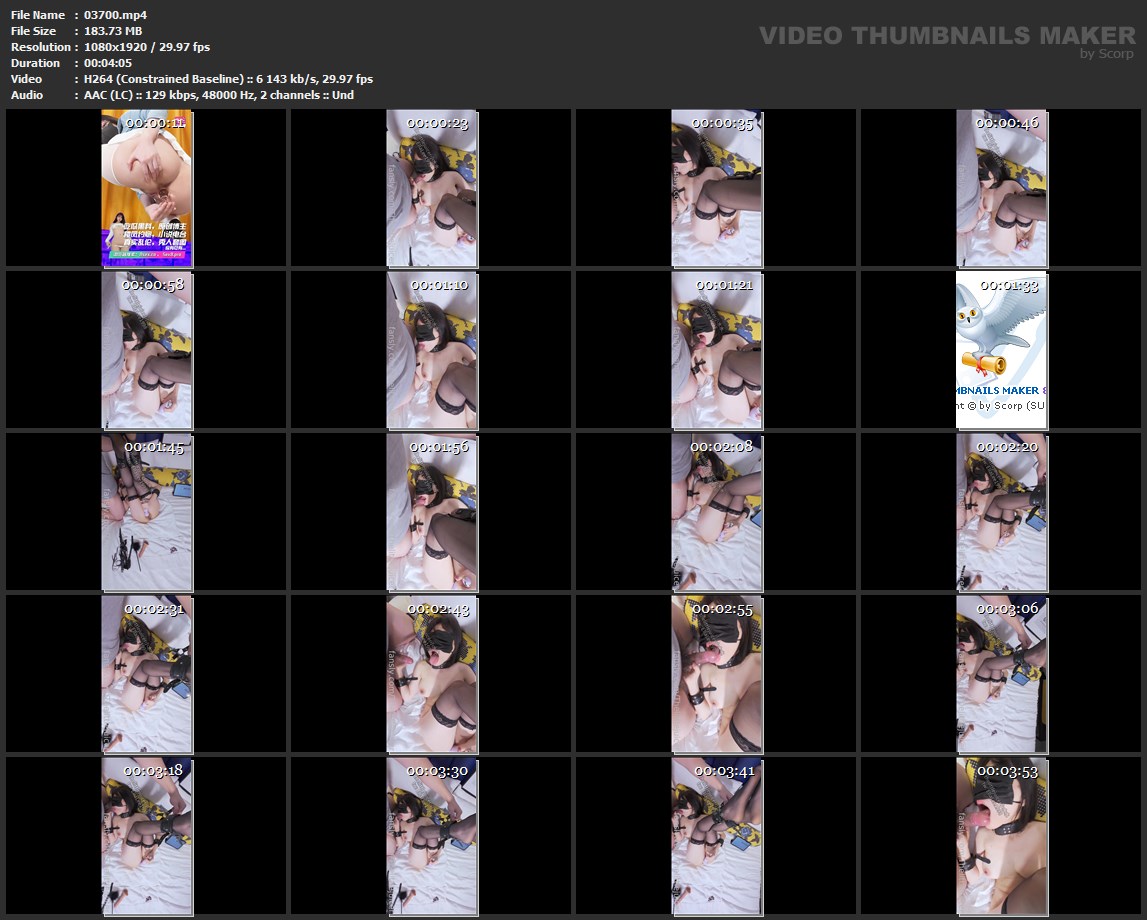Image resolution: width=1147 pixels, height=920 pixels.
Task: Select the thumbnail stamped 00:00:11
Action: pos(146,188)
